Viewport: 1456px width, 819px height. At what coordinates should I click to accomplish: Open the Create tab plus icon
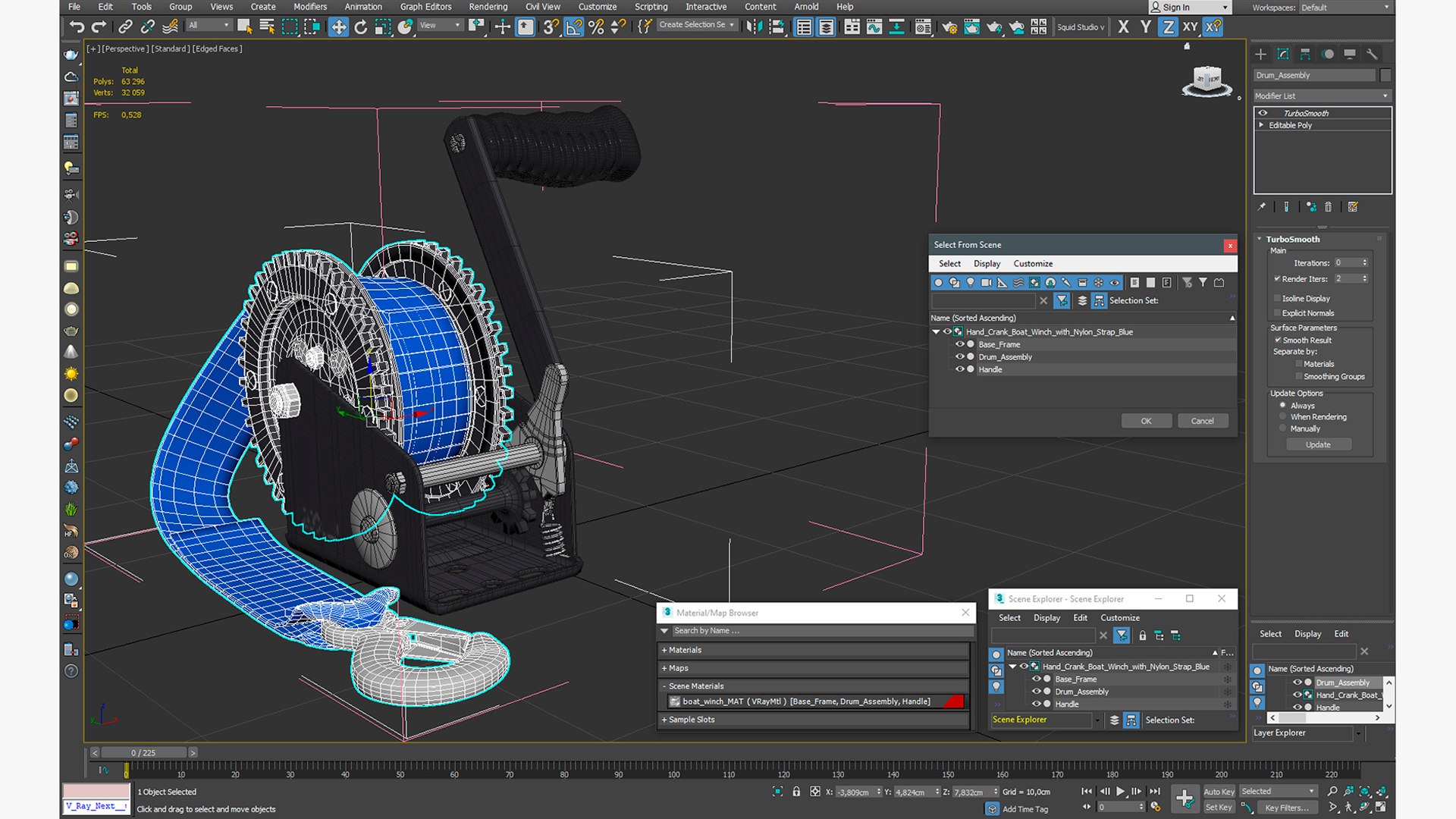1260,54
